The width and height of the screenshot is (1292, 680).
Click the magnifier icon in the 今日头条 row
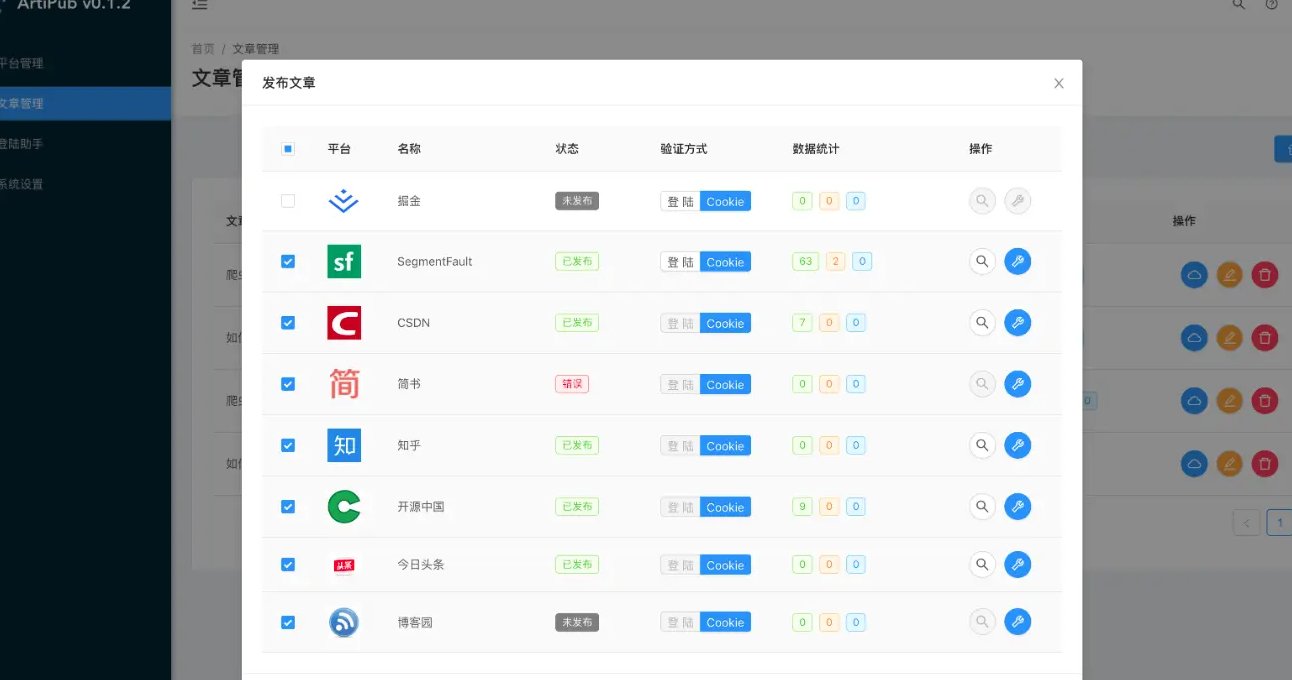pyautogui.click(x=983, y=565)
